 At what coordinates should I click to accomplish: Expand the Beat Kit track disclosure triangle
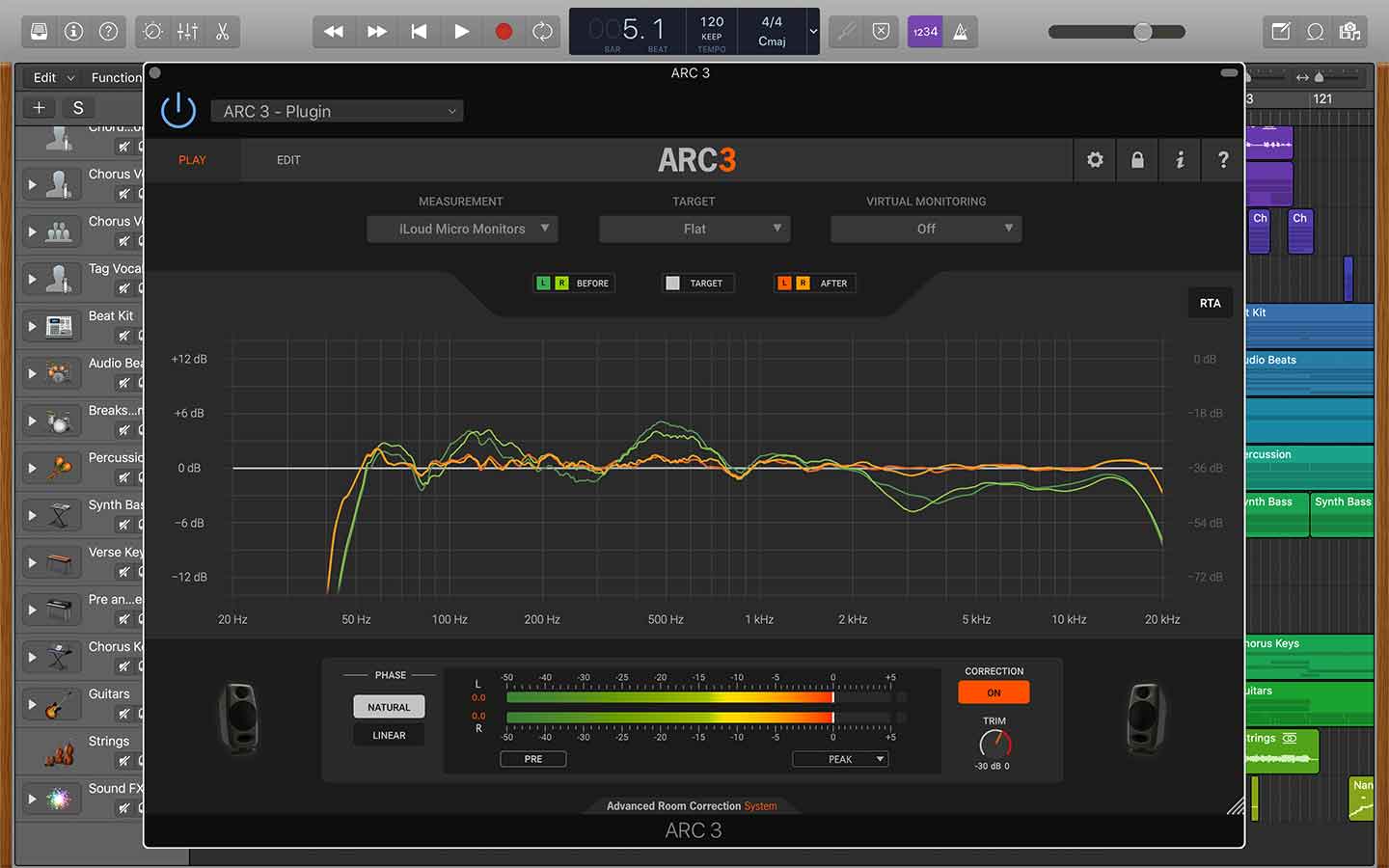point(32,327)
